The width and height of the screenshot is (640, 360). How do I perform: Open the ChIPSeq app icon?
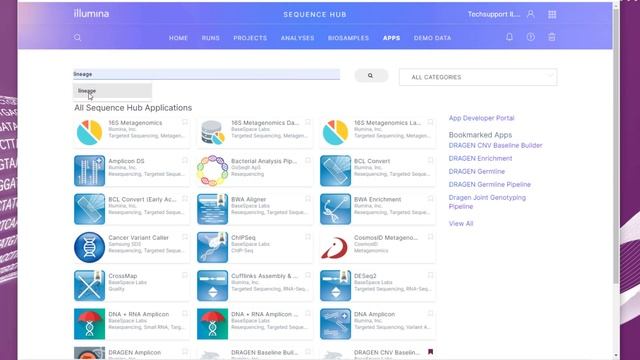(x=212, y=247)
